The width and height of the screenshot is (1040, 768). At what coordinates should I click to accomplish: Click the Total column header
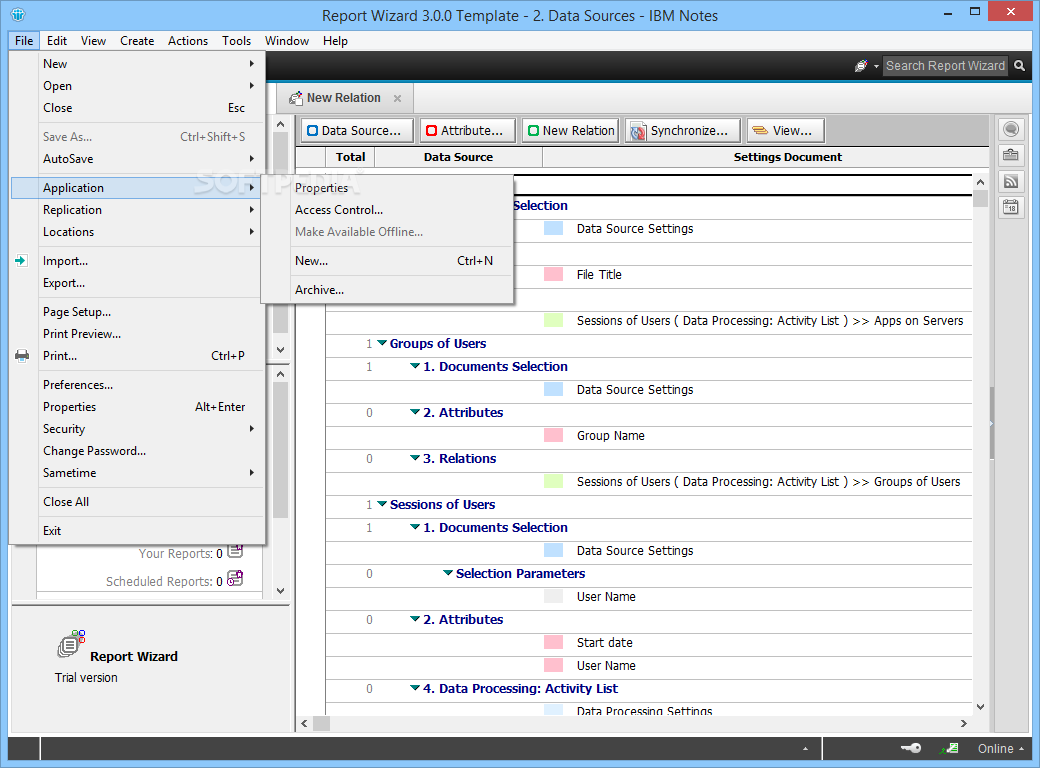(350, 157)
